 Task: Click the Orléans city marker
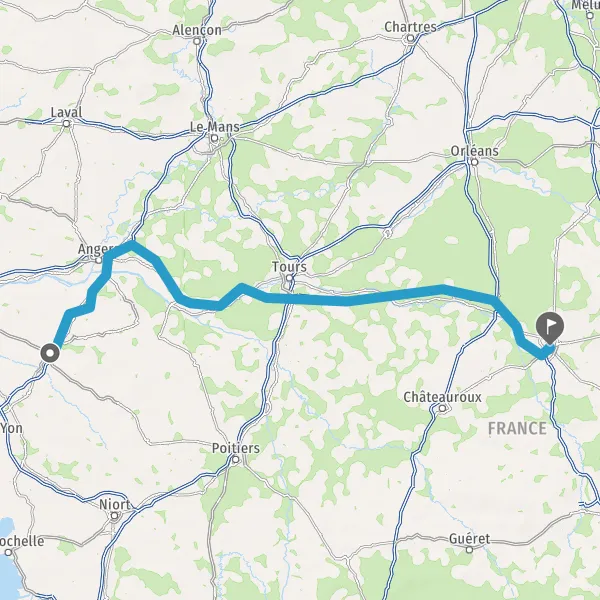pyautogui.click(x=474, y=162)
